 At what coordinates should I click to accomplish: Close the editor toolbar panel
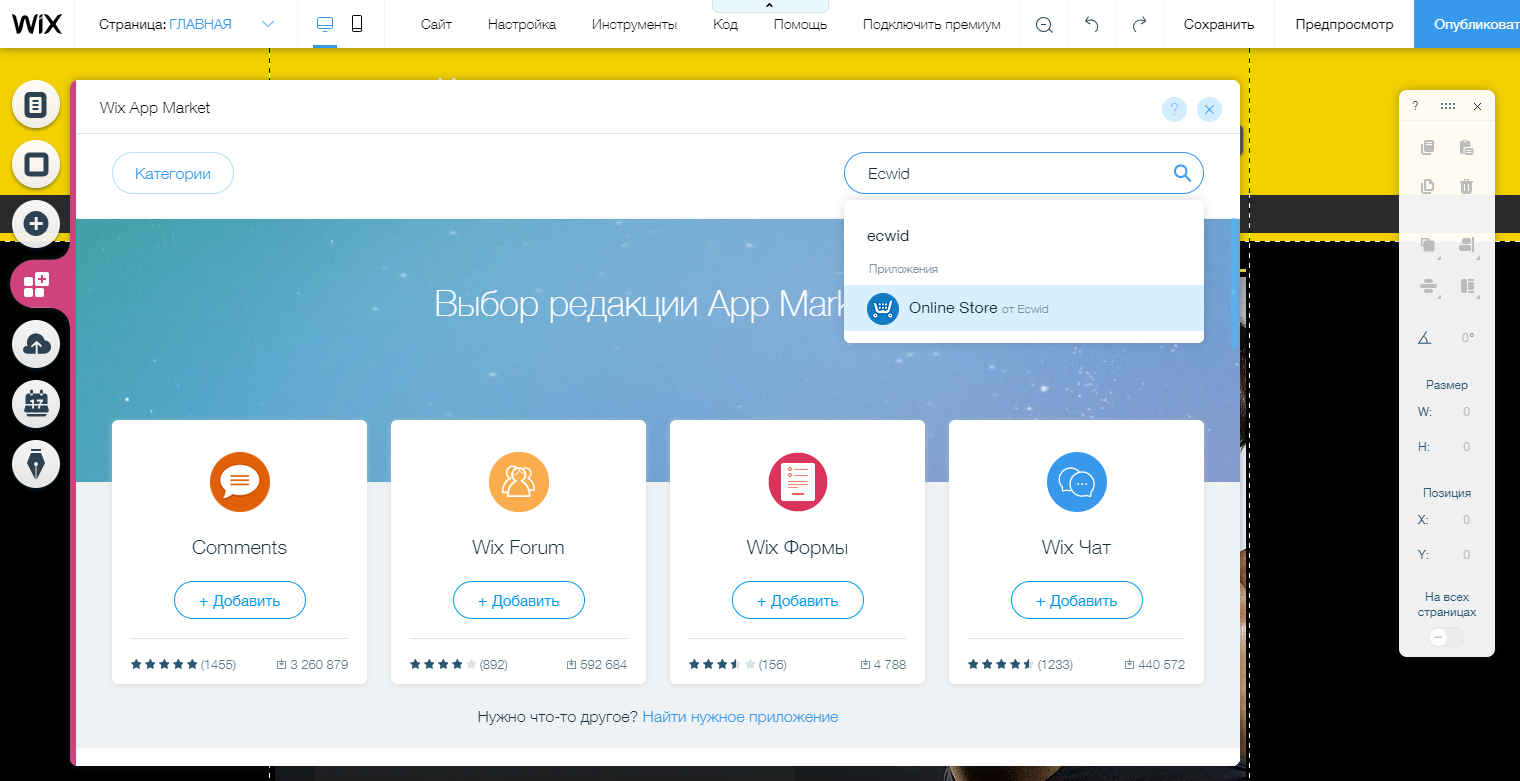pyautogui.click(x=1477, y=106)
